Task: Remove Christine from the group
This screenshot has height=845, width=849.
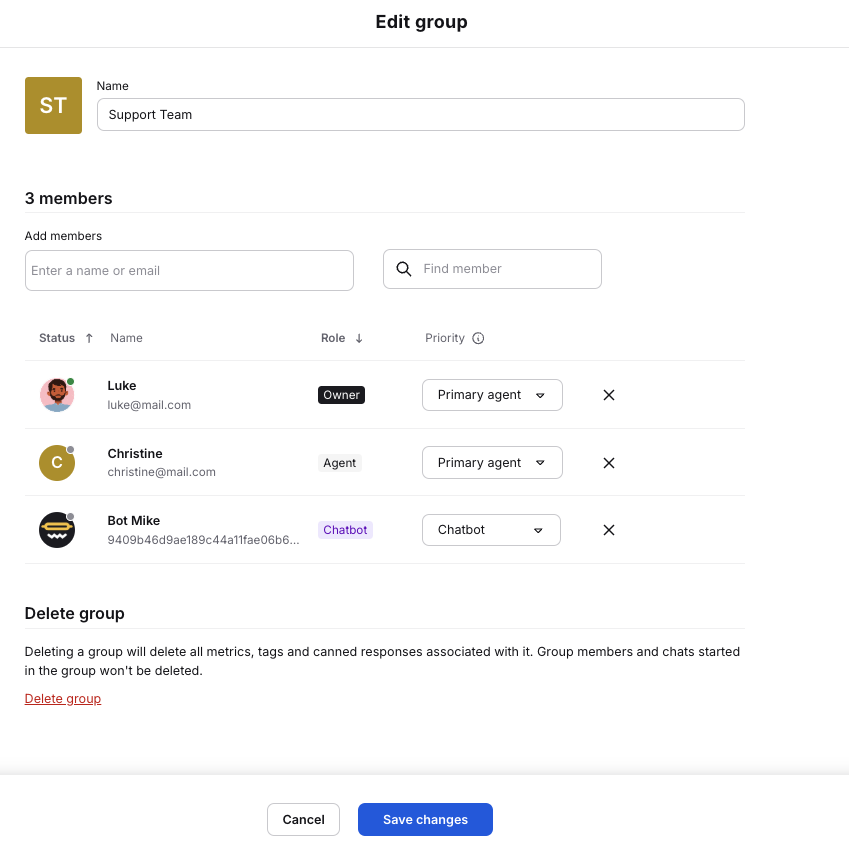Action: [608, 463]
